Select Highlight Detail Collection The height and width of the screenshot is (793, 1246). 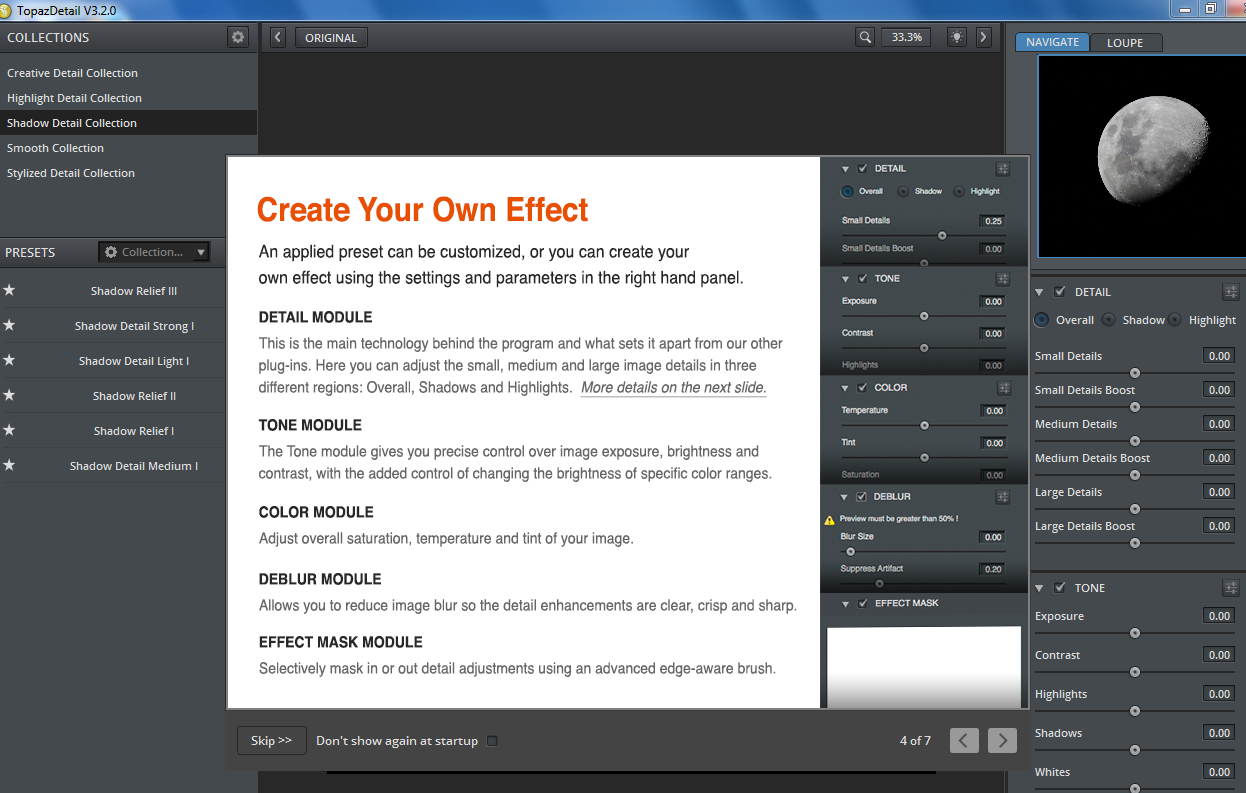coord(128,98)
